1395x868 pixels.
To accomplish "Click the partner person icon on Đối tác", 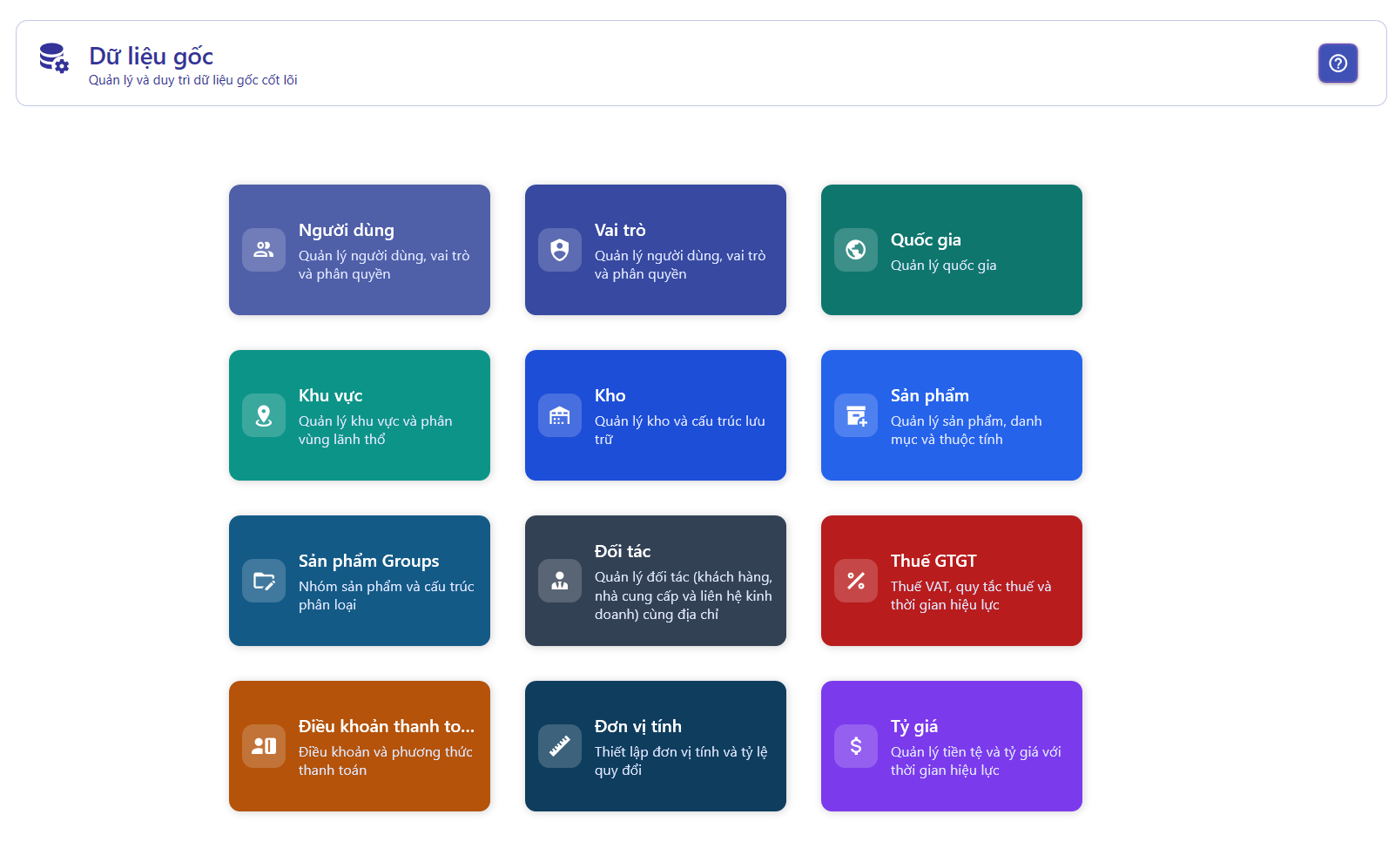I will point(560,581).
